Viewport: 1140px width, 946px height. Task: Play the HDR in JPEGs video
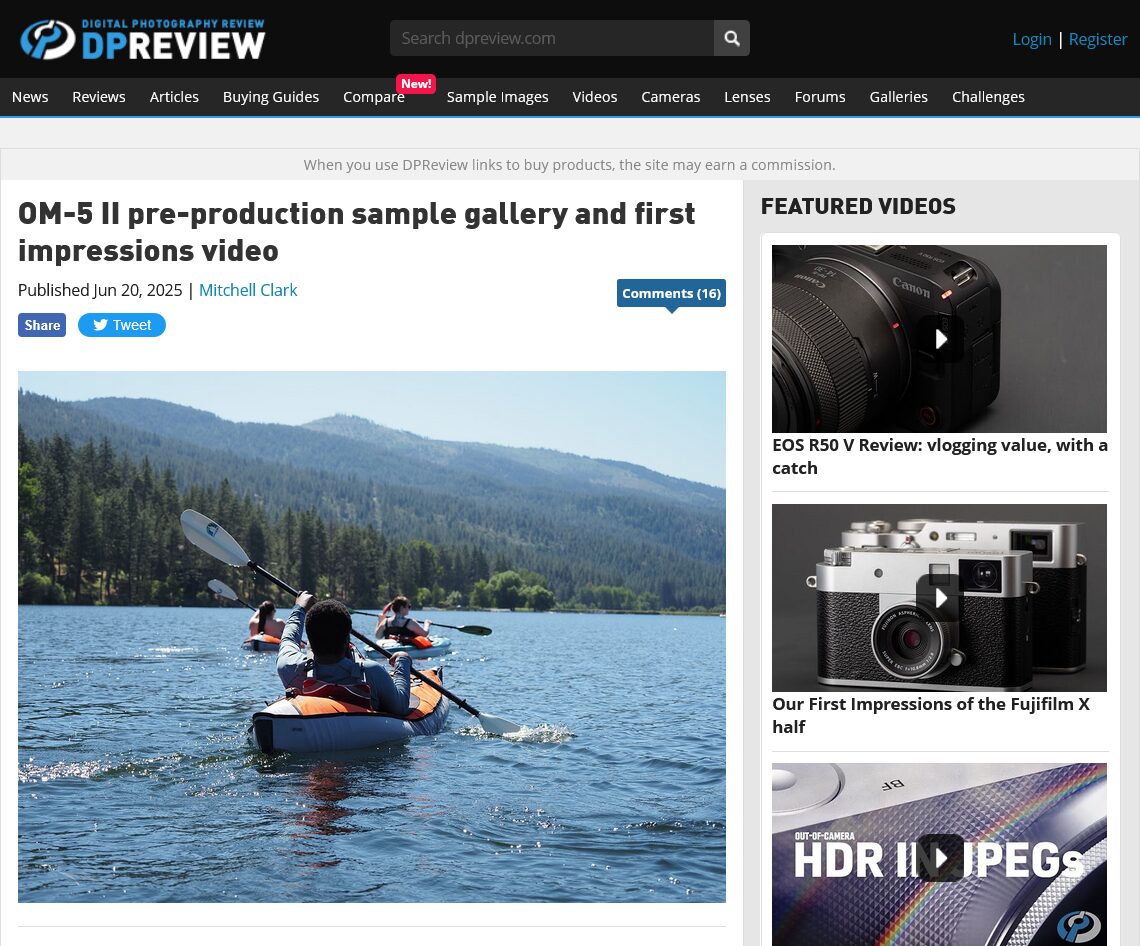tap(939, 857)
